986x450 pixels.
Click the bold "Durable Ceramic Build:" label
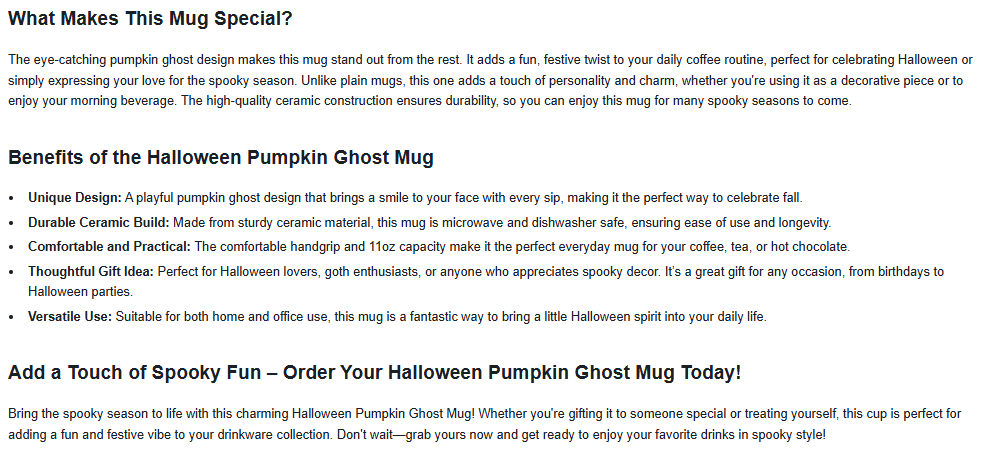[99, 222]
